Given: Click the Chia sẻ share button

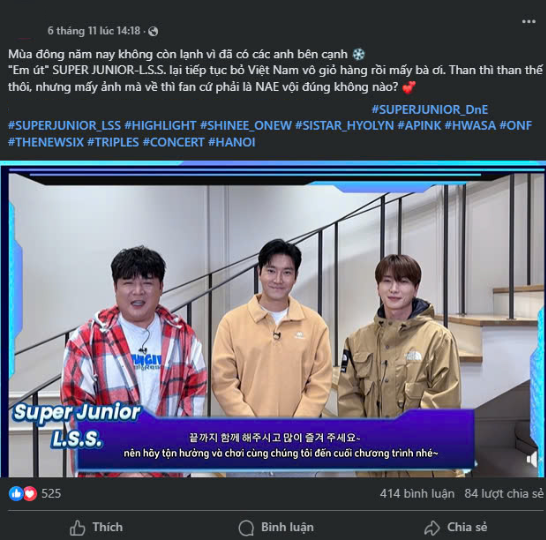Looking at the screenshot, I should tap(456, 527).
